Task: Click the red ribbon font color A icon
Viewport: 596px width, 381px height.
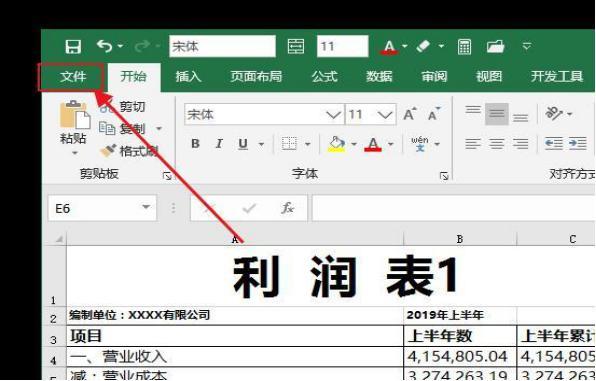Action: (373, 144)
